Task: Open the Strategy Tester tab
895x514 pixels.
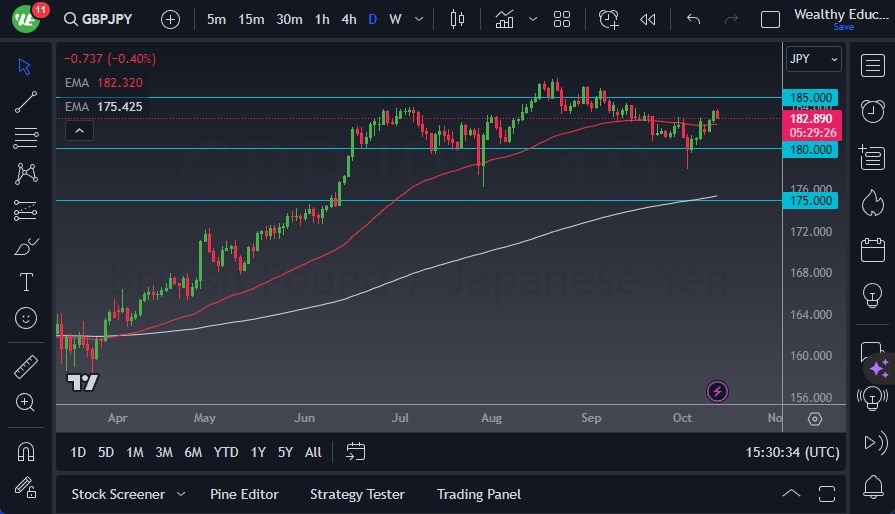Action: click(357, 494)
